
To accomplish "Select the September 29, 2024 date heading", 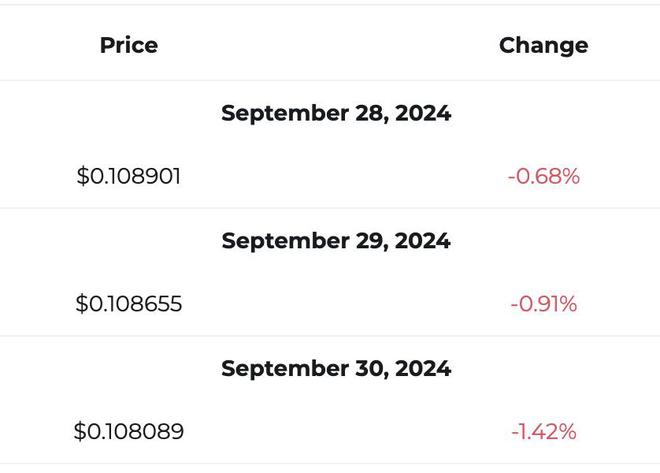I will 336,241.
